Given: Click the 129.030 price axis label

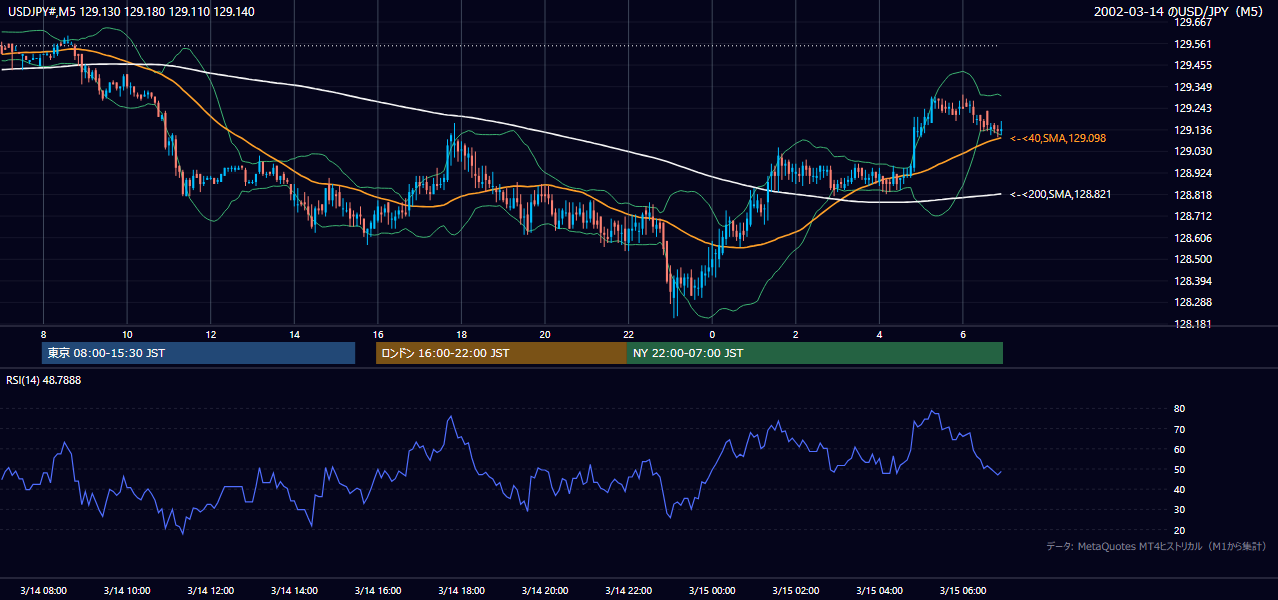Looking at the screenshot, I should coord(1193,151).
